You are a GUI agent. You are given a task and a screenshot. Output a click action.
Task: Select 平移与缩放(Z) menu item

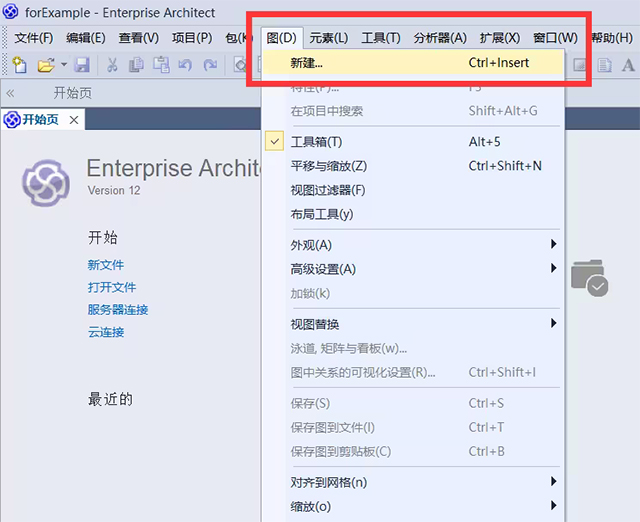click(413, 166)
